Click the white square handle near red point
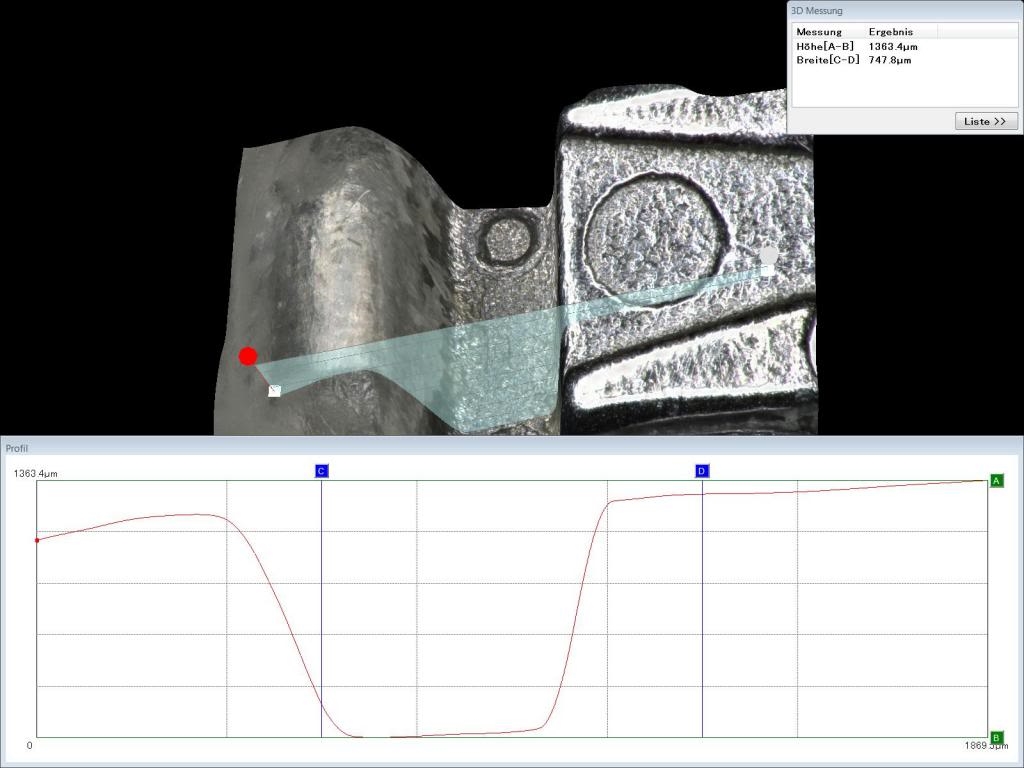This screenshot has width=1024, height=768. (275, 391)
